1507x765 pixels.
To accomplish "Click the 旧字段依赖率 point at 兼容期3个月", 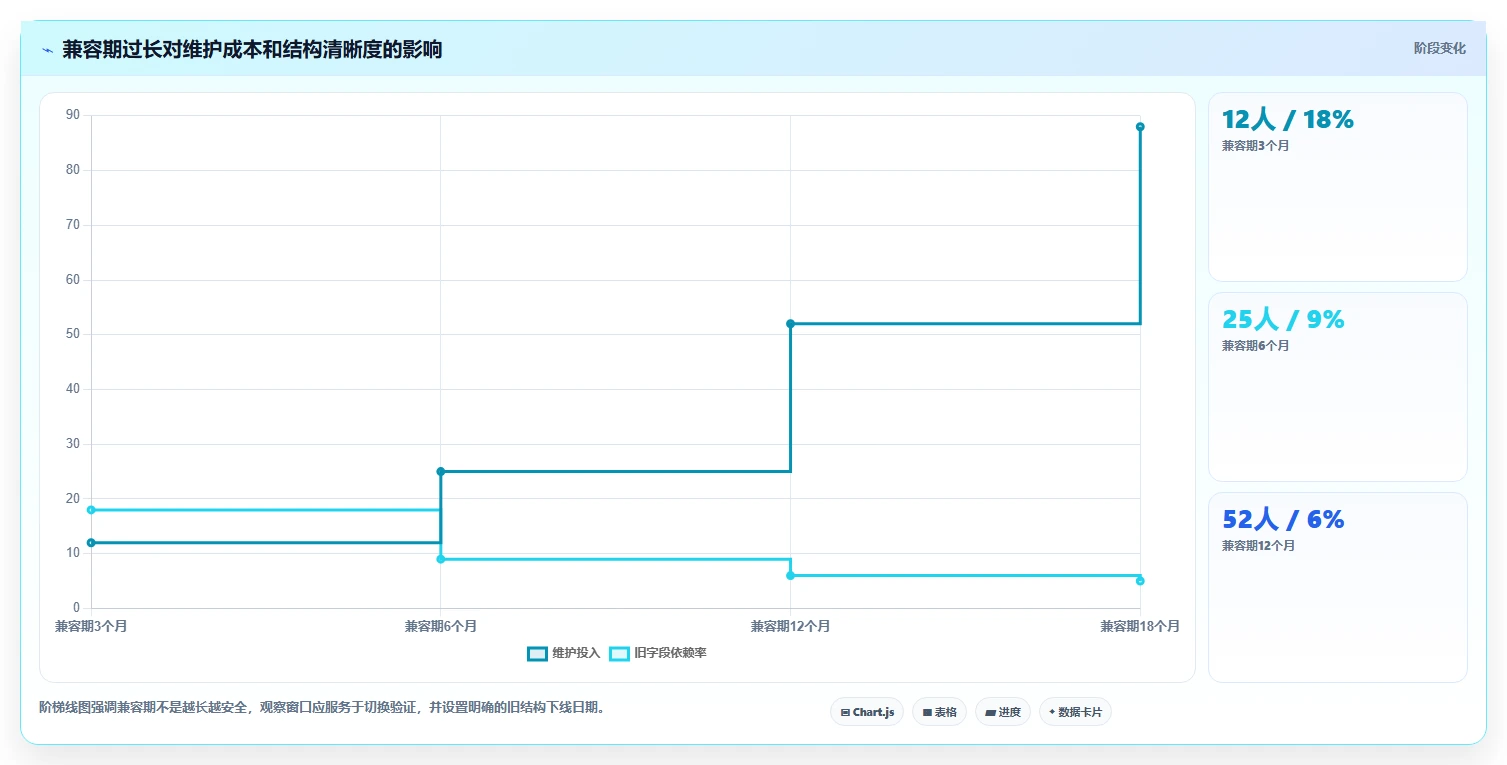I will [91, 510].
